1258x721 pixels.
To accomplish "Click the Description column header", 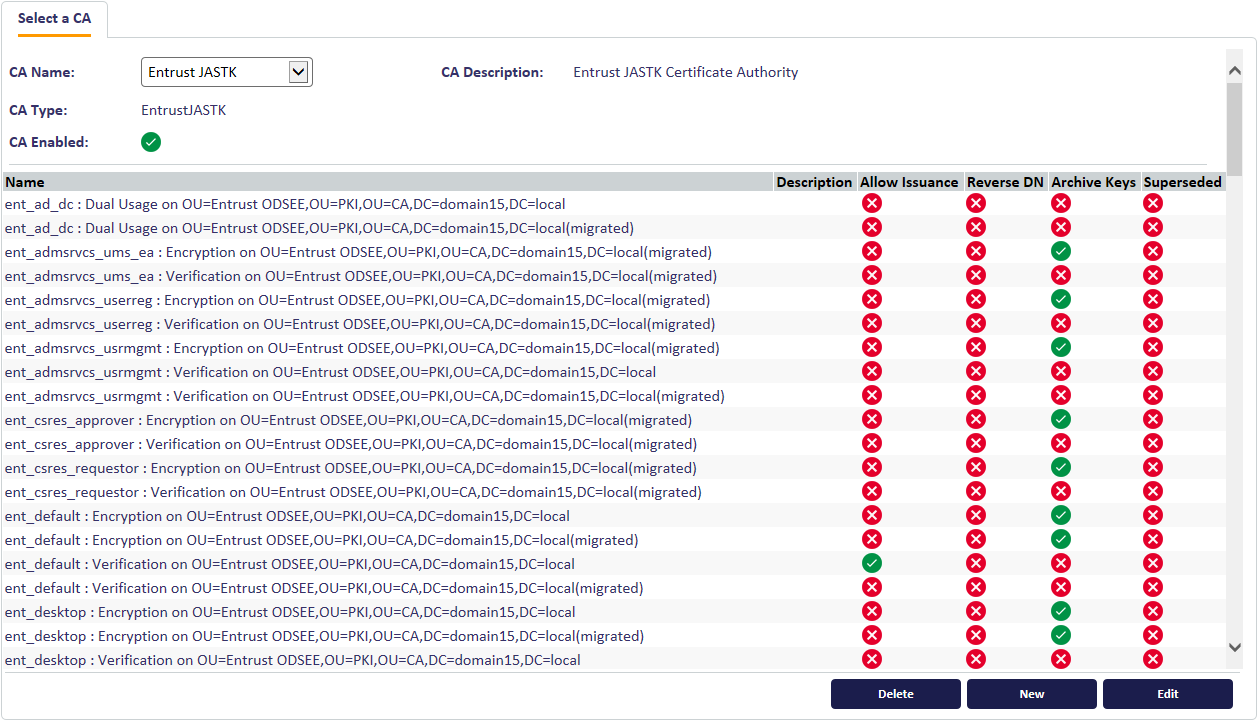I will (814, 182).
